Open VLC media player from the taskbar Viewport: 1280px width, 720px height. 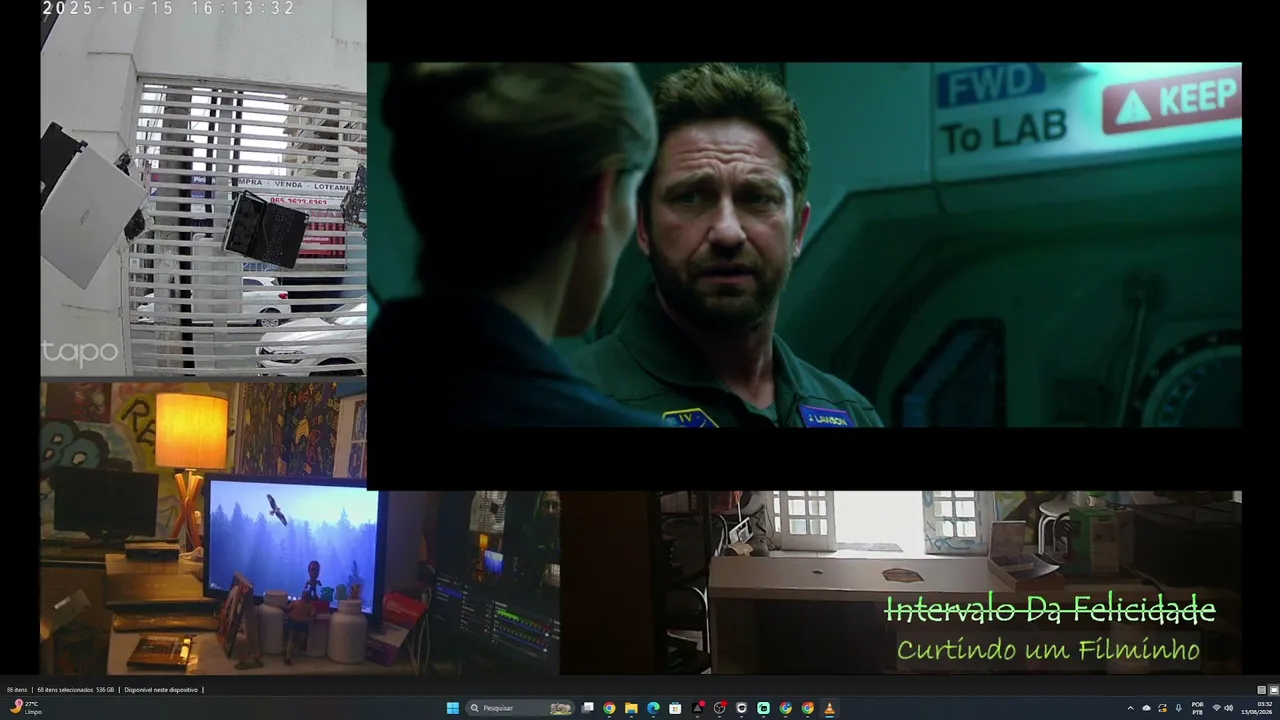(829, 708)
